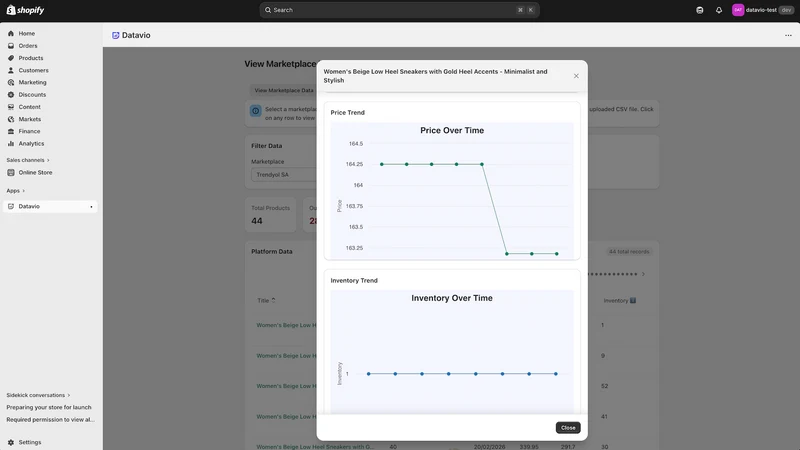Open the Marketplace Trendyol SA dropdown
The image size is (800, 450).
click(284, 174)
